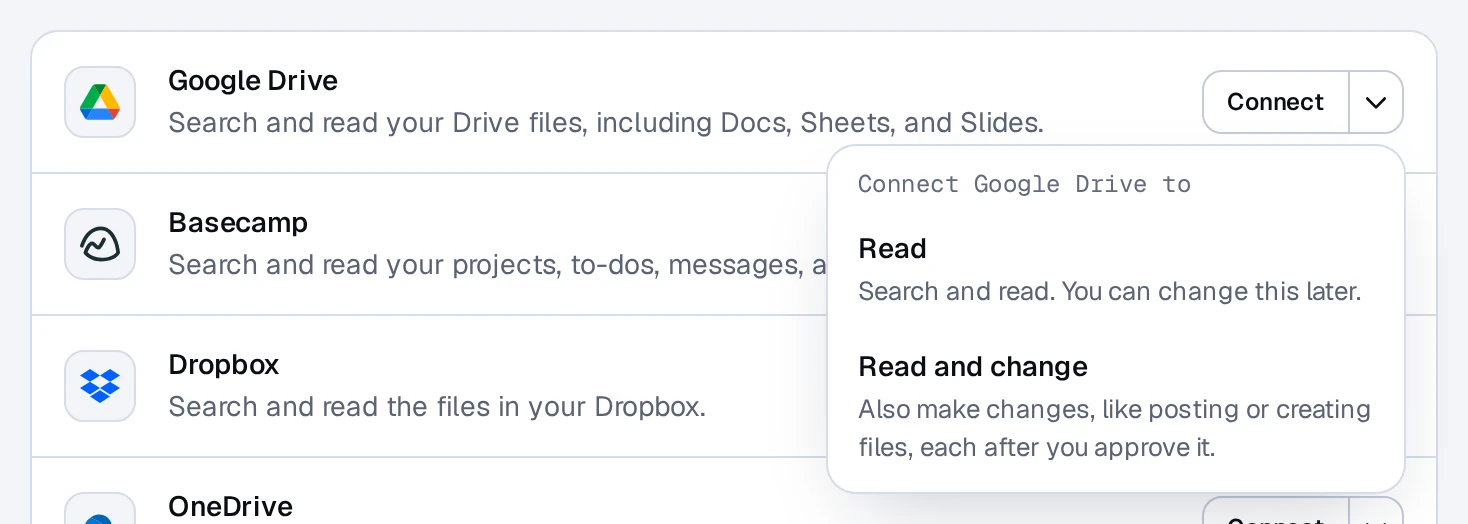The width and height of the screenshot is (1468, 524).
Task: Click the Basecamp logo icon
Action: click(x=100, y=244)
